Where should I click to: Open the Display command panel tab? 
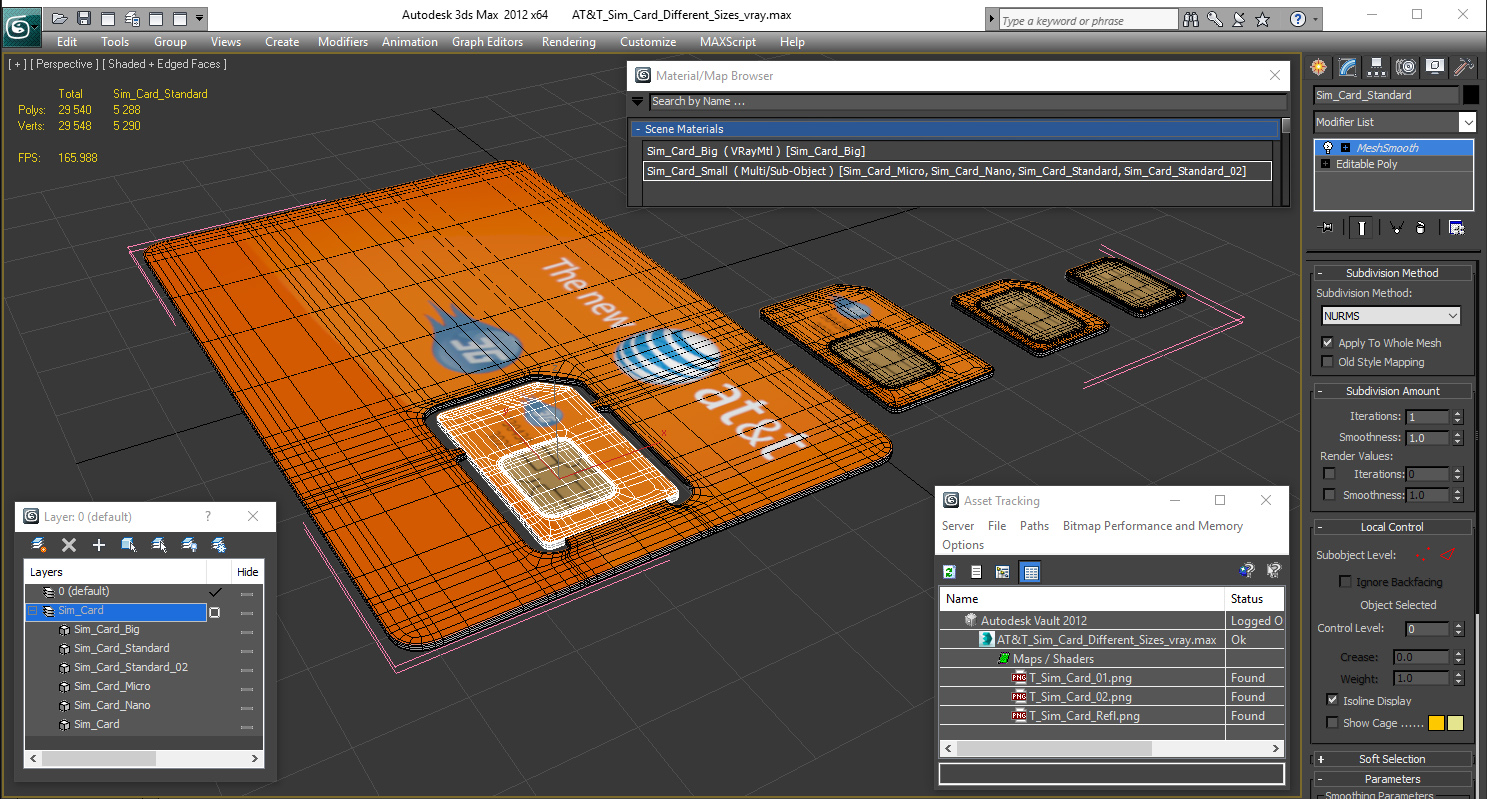pyautogui.click(x=1435, y=67)
